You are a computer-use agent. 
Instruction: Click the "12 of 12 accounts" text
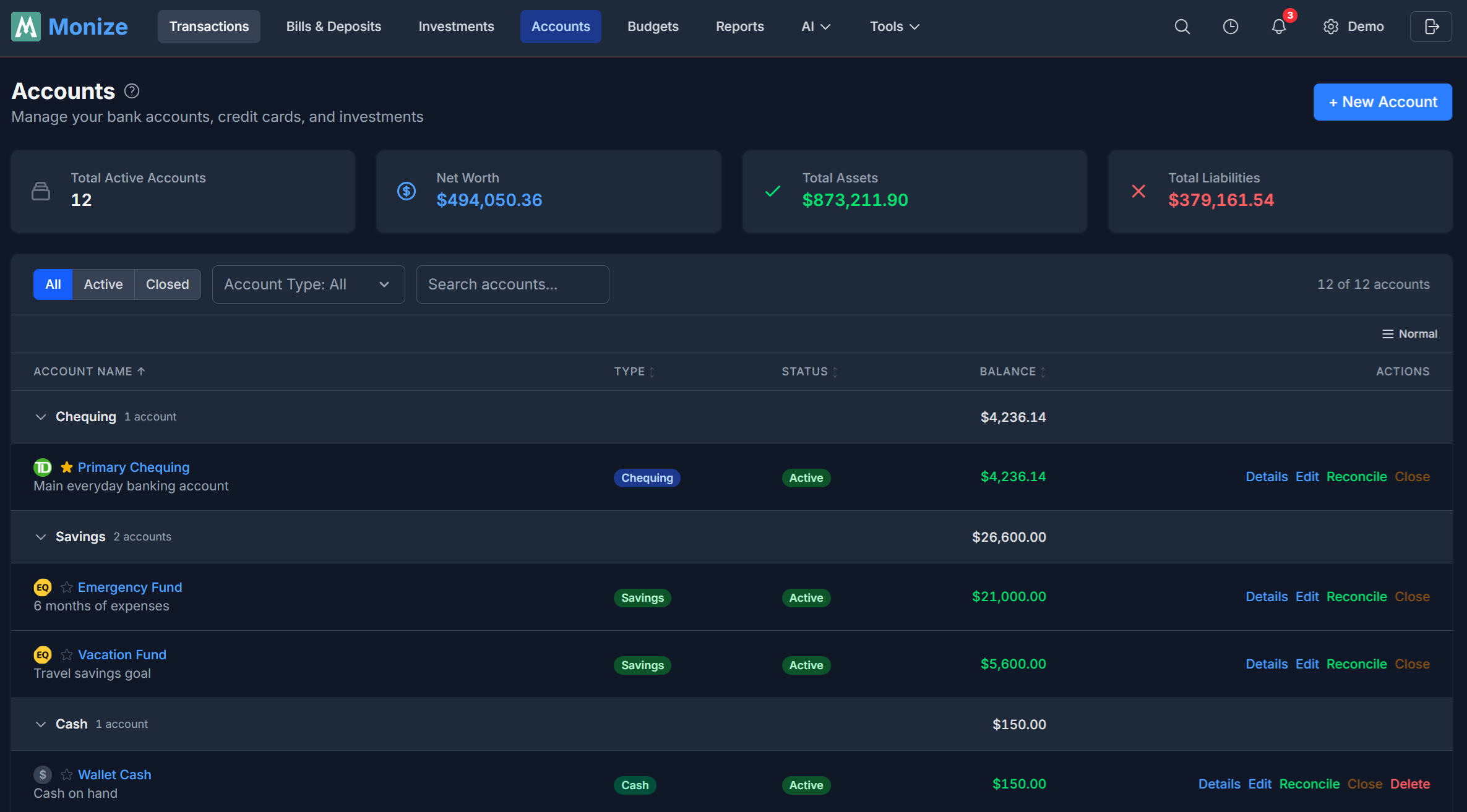(1374, 284)
